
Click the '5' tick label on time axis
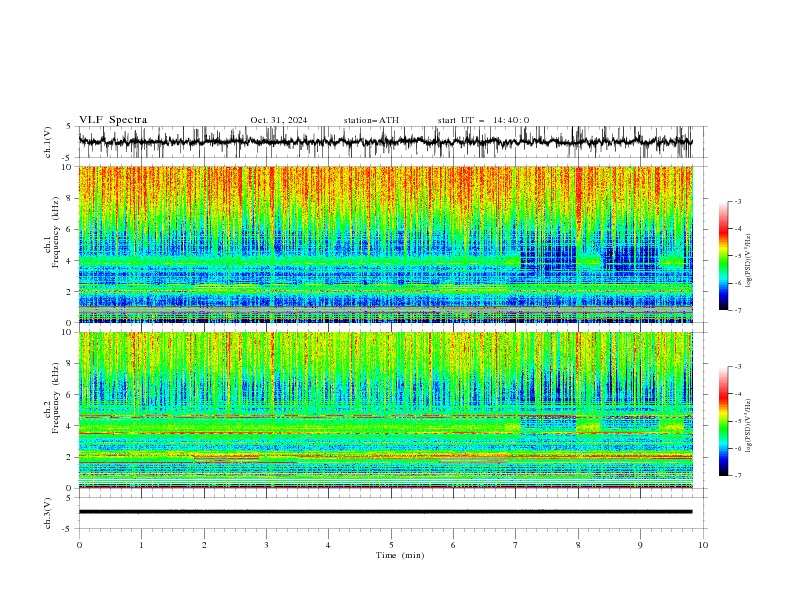click(x=391, y=545)
